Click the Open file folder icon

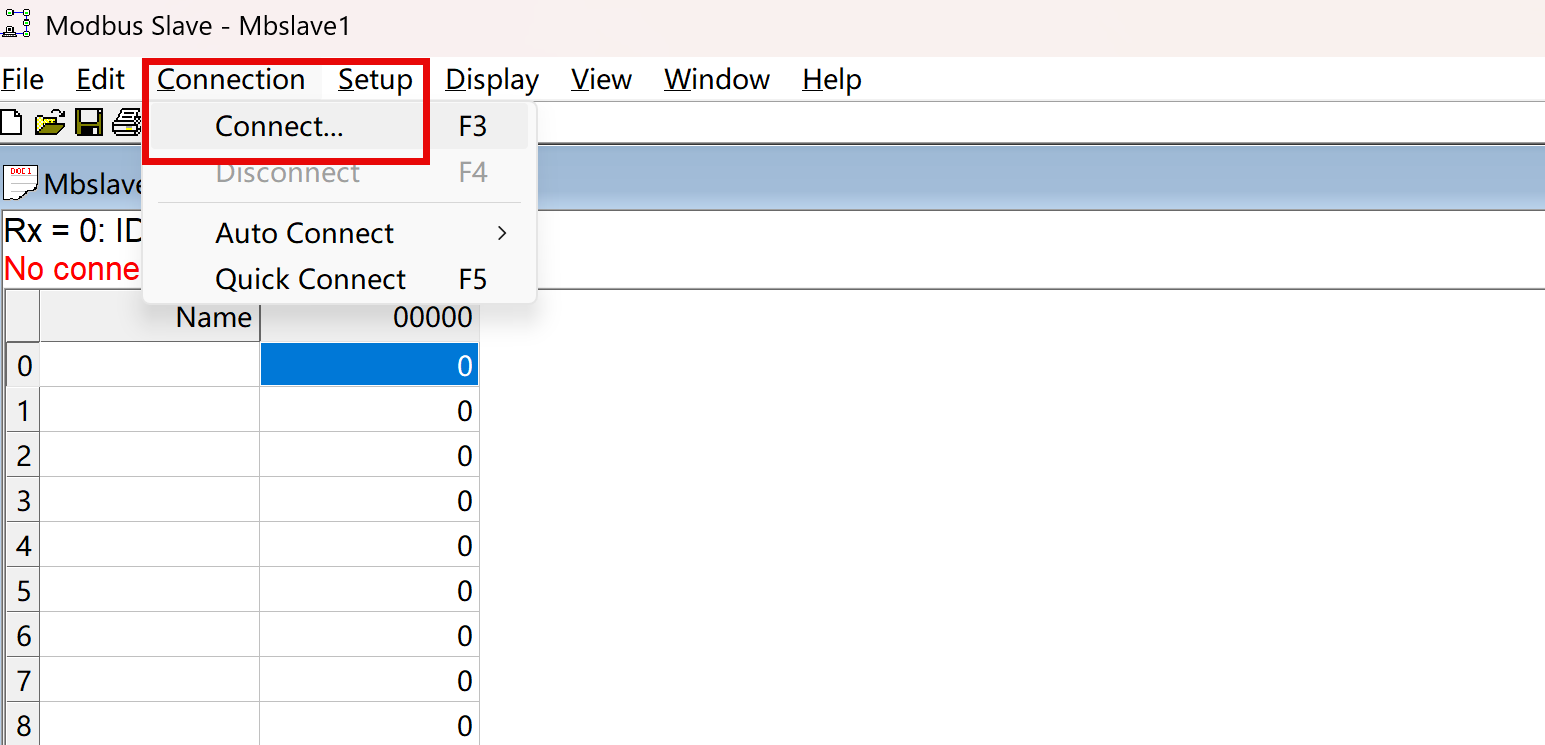[x=49, y=123]
